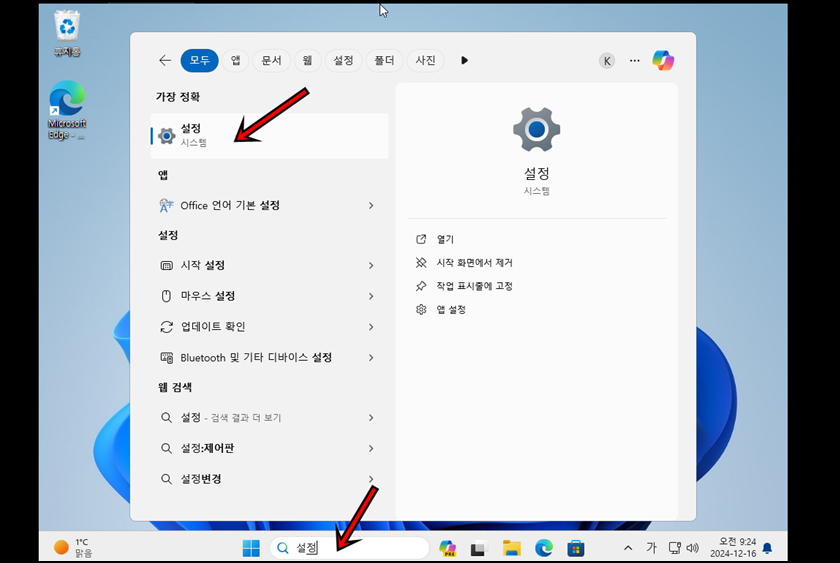The width and height of the screenshot is (840, 563).
Task: Open the three-dot options menu
Action: coord(635,61)
